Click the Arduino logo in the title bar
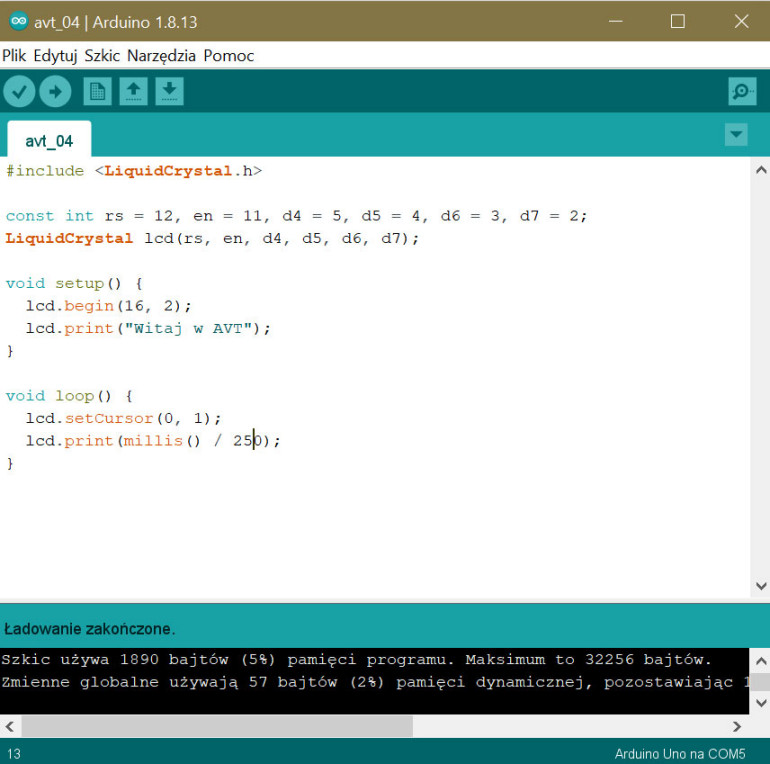Screen dimensions: 770x764 point(19,21)
